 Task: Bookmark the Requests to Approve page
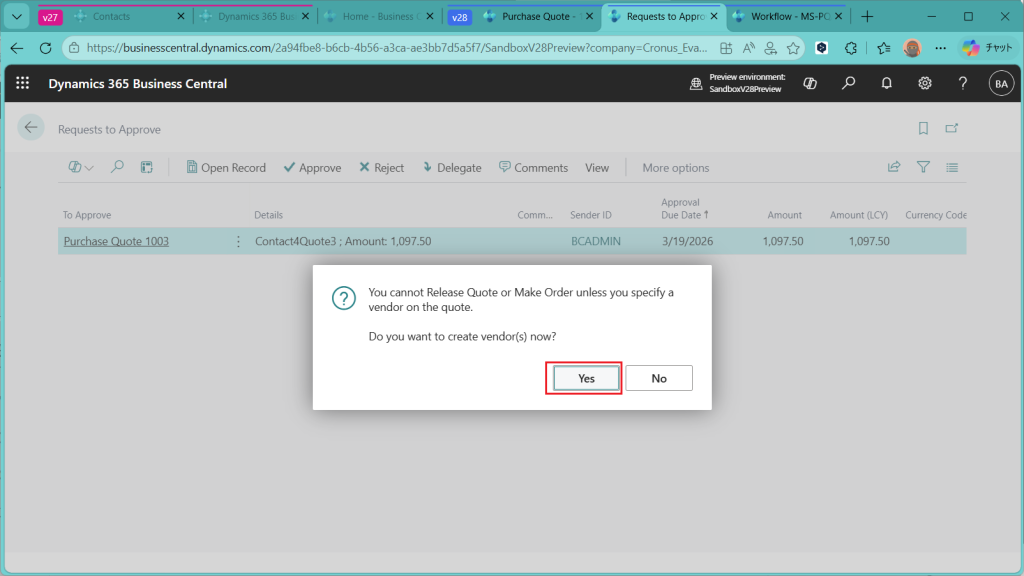(x=923, y=128)
